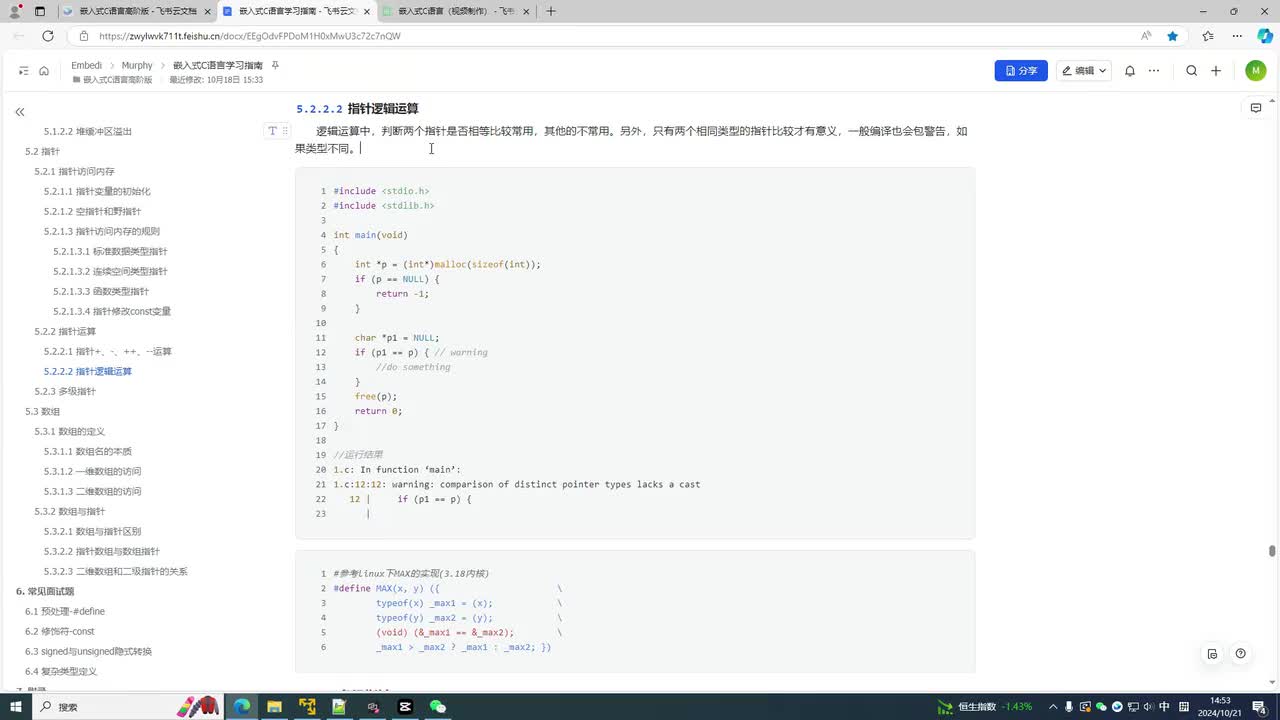The image size is (1280, 720).
Task: Open volume control speaker icon in tray
Action: point(1149,707)
